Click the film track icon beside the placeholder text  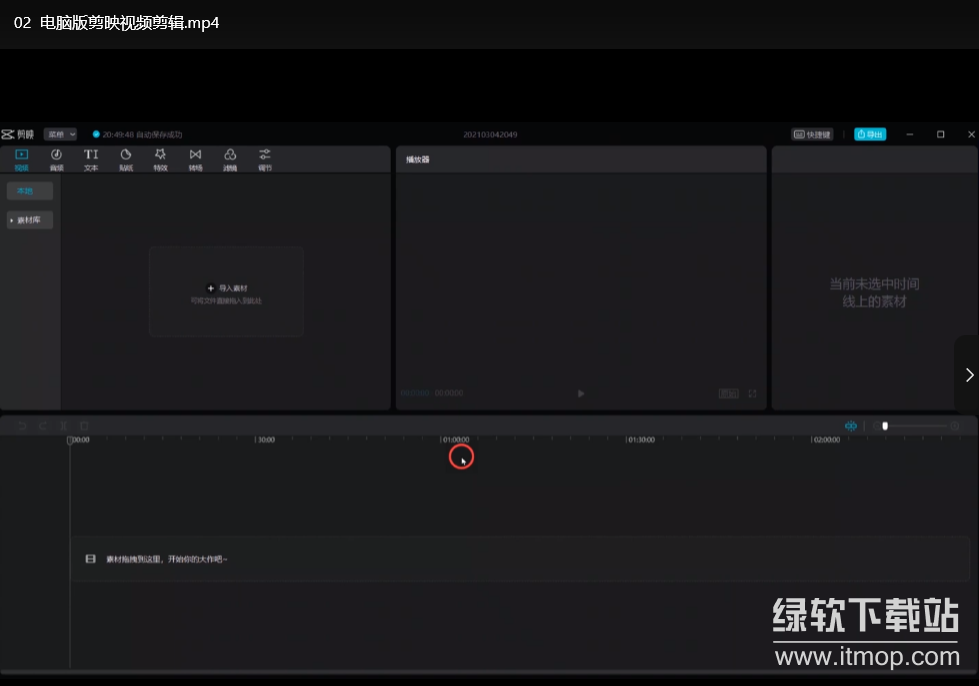[x=91, y=559]
